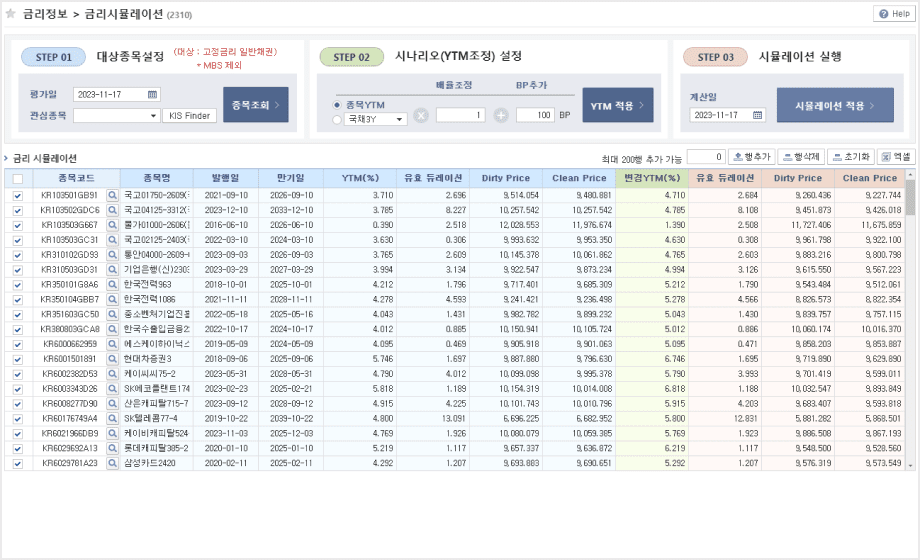The image size is (920, 560).
Task: Click the 종목조회 button
Action: tap(256, 104)
